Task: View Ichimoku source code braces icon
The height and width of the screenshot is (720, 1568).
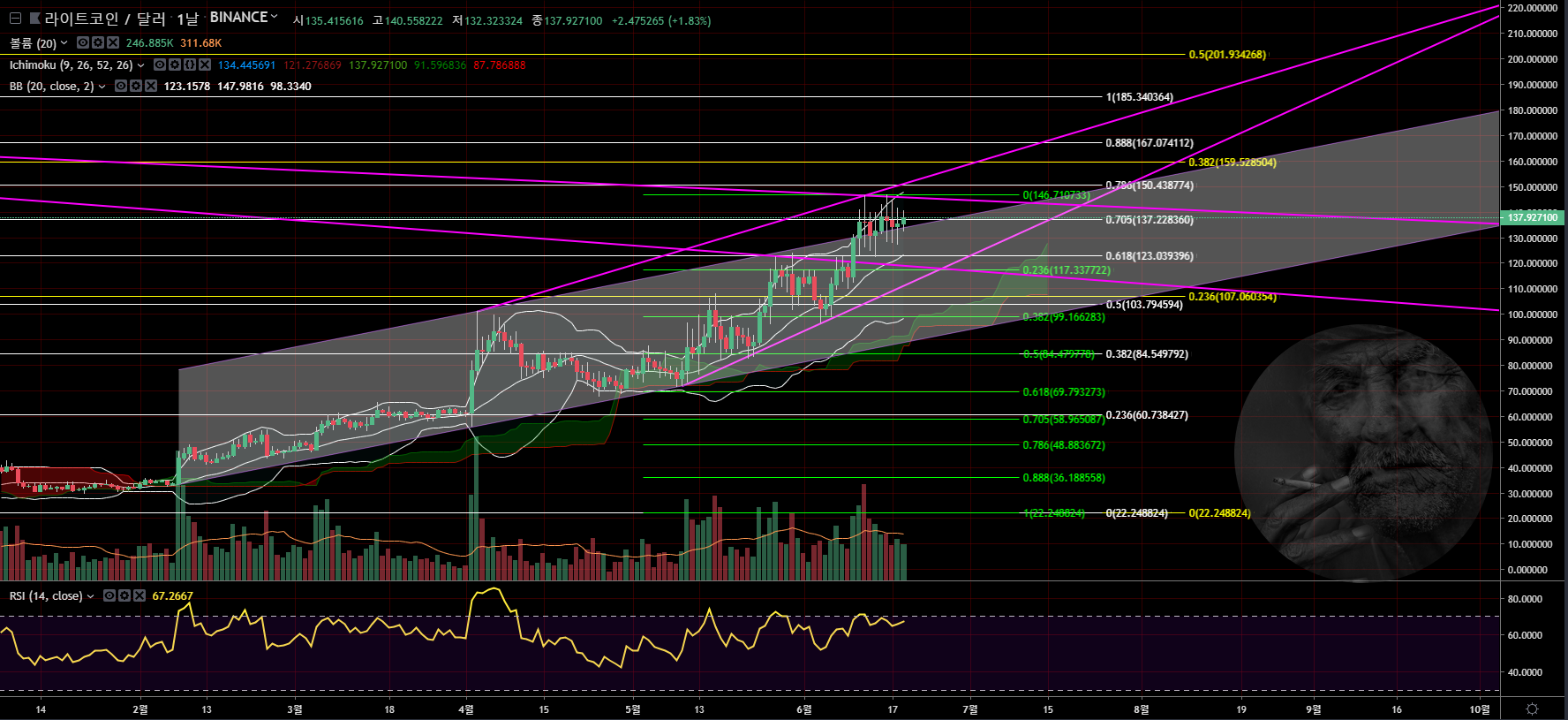Action: pos(190,64)
